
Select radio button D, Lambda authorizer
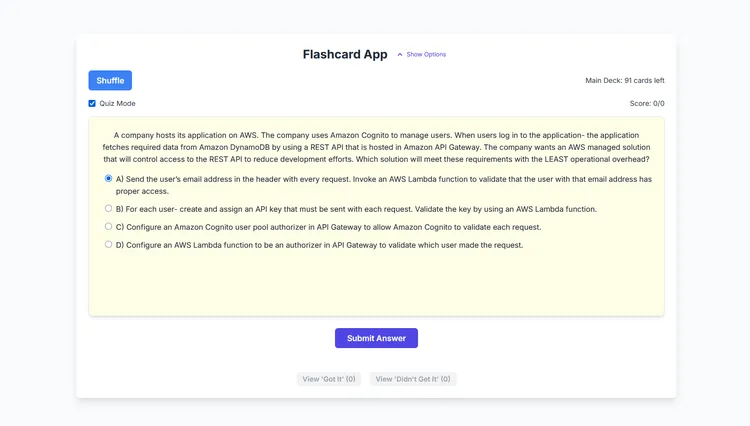[109, 244]
